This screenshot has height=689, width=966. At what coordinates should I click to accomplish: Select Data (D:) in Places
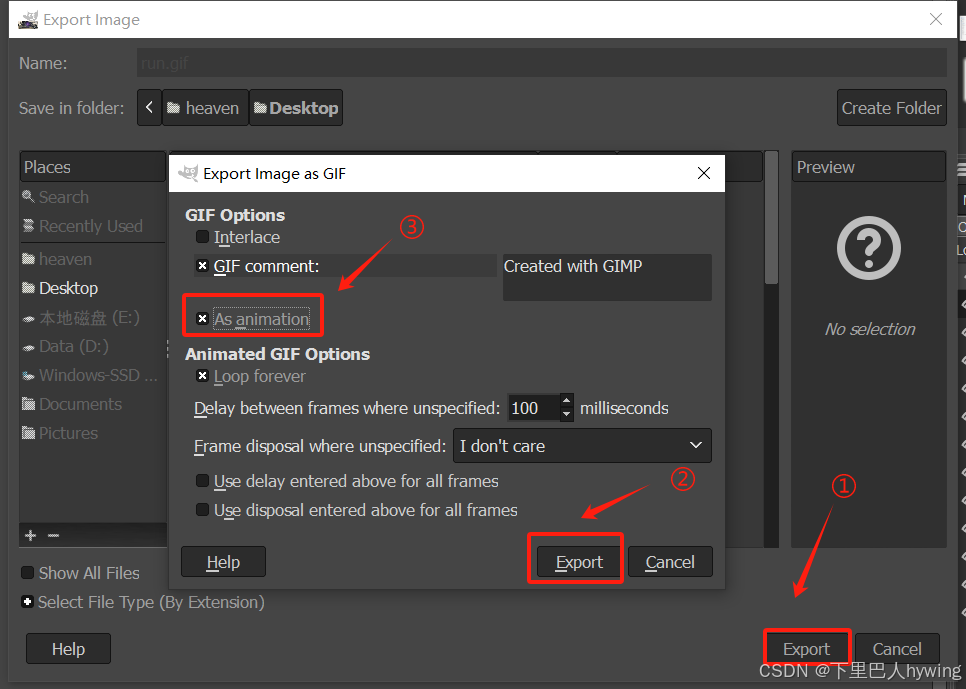tap(92, 346)
